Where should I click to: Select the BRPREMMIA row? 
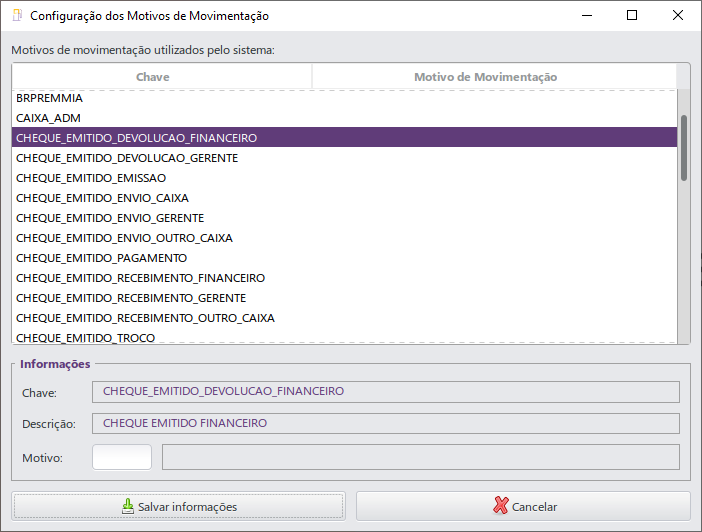point(344,98)
